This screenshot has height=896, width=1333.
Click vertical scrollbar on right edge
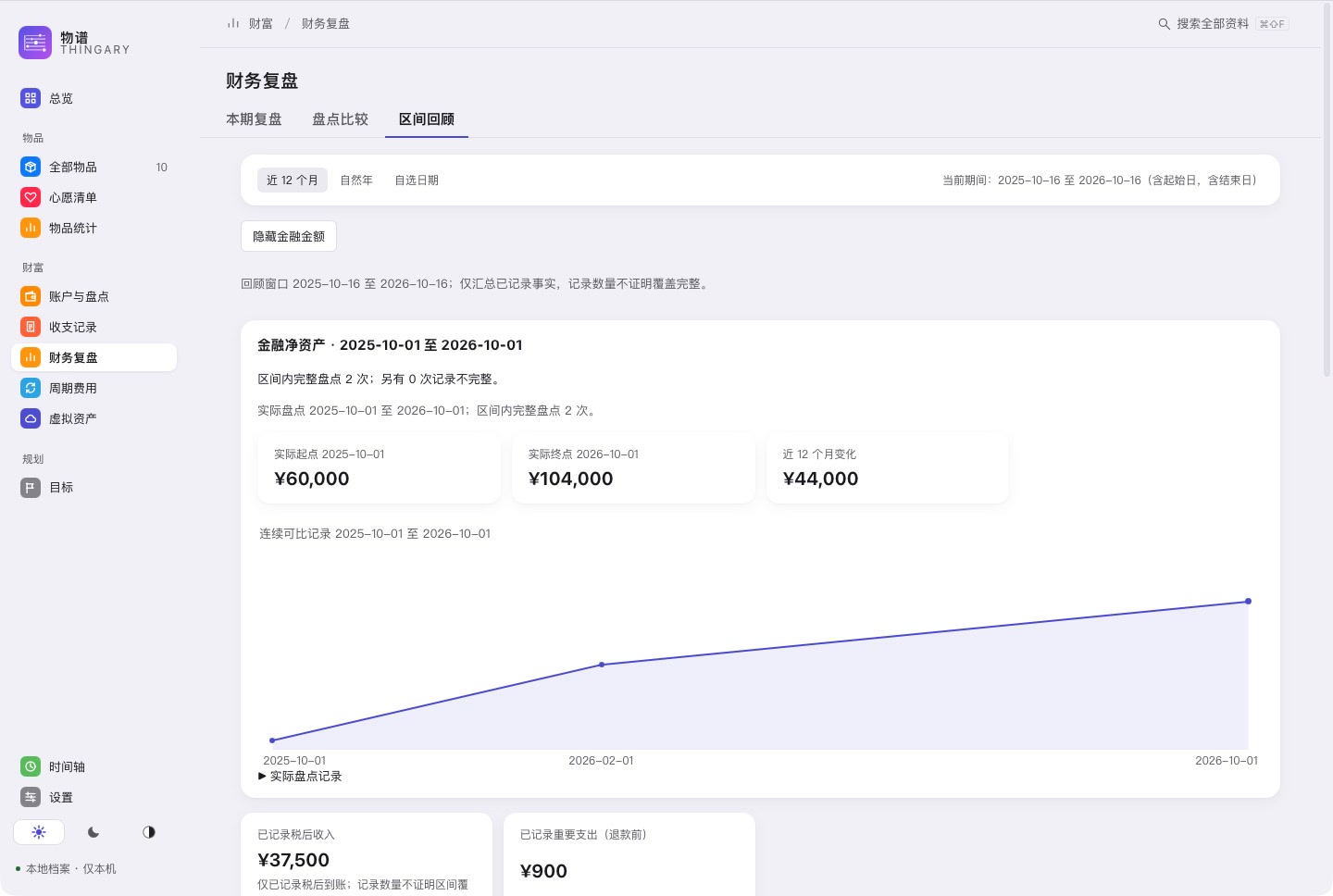click(x=1327, y=190)
